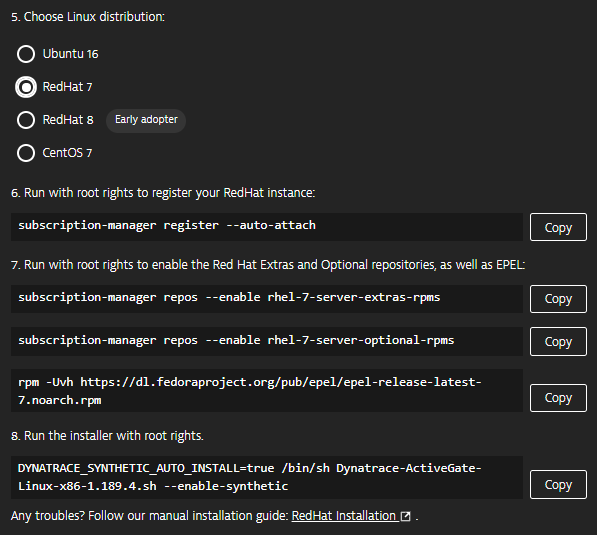Pick the CentOS 7 radio option

click(x=26, y=153)
